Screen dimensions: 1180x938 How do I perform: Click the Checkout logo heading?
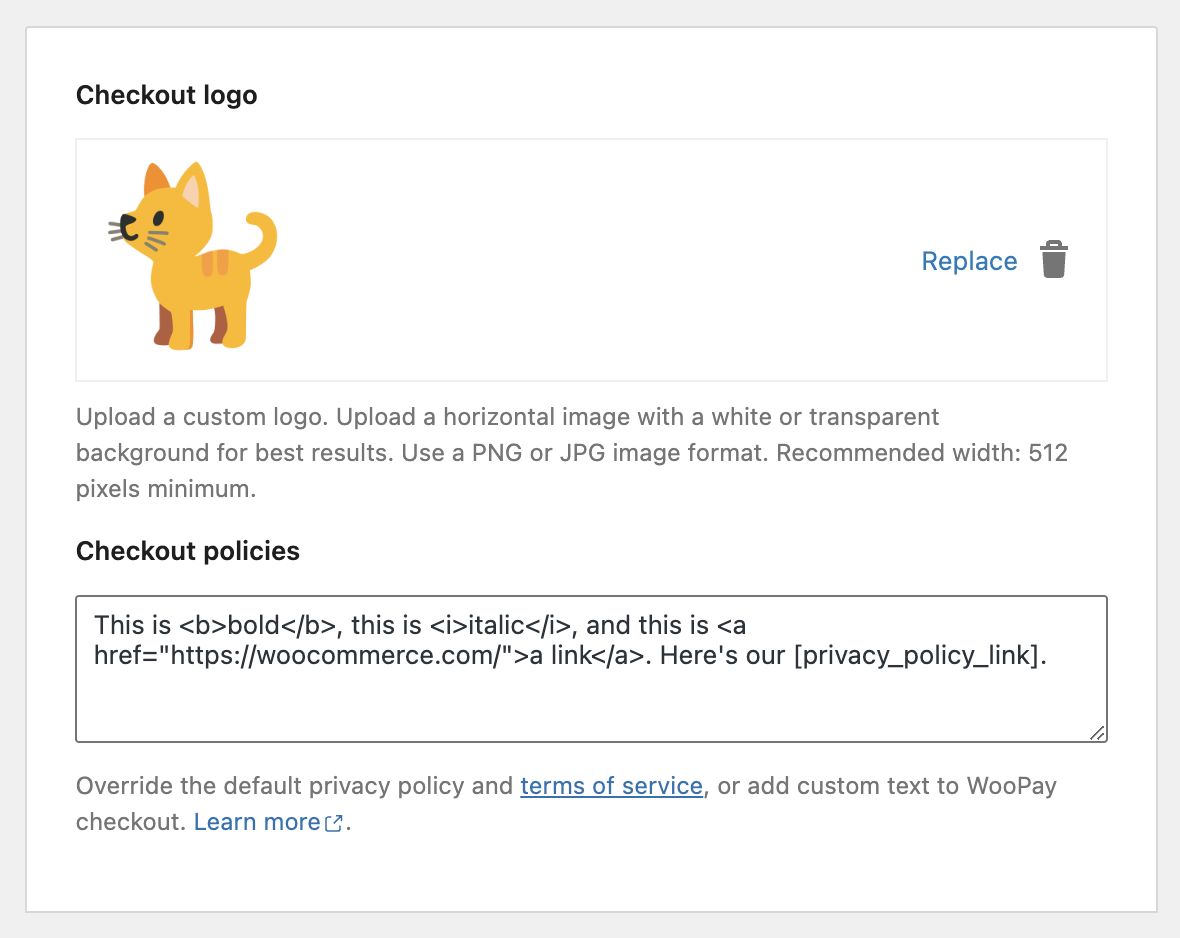click(x=167, y=95)
